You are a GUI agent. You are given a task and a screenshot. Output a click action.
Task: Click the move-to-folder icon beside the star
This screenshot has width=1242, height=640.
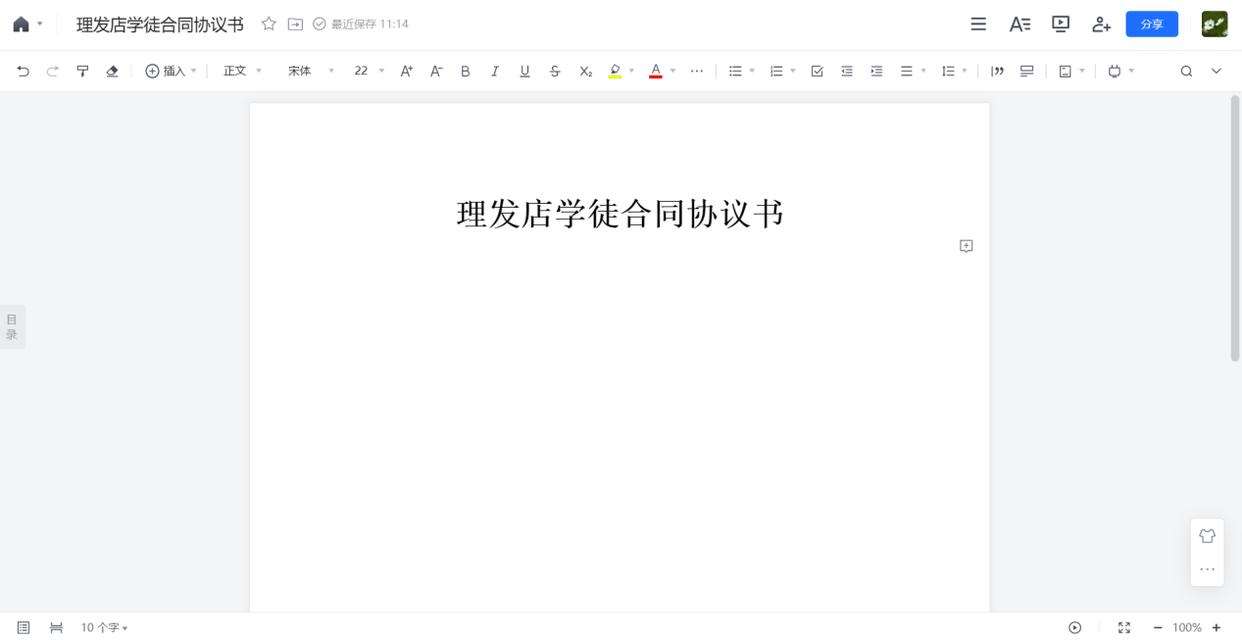pos(295,24)
